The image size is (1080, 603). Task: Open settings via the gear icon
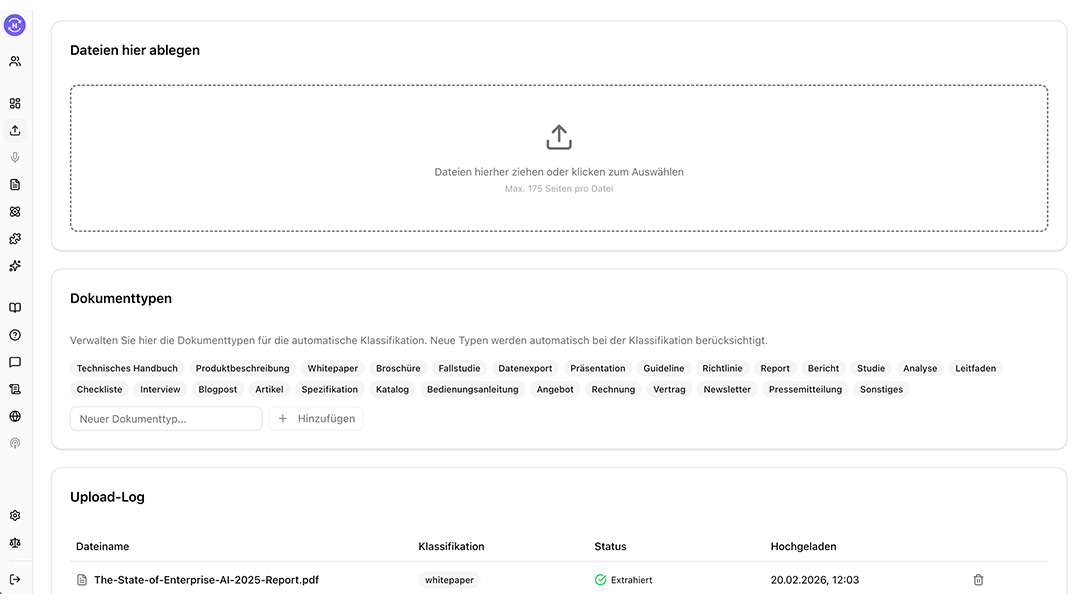[14, 514]
